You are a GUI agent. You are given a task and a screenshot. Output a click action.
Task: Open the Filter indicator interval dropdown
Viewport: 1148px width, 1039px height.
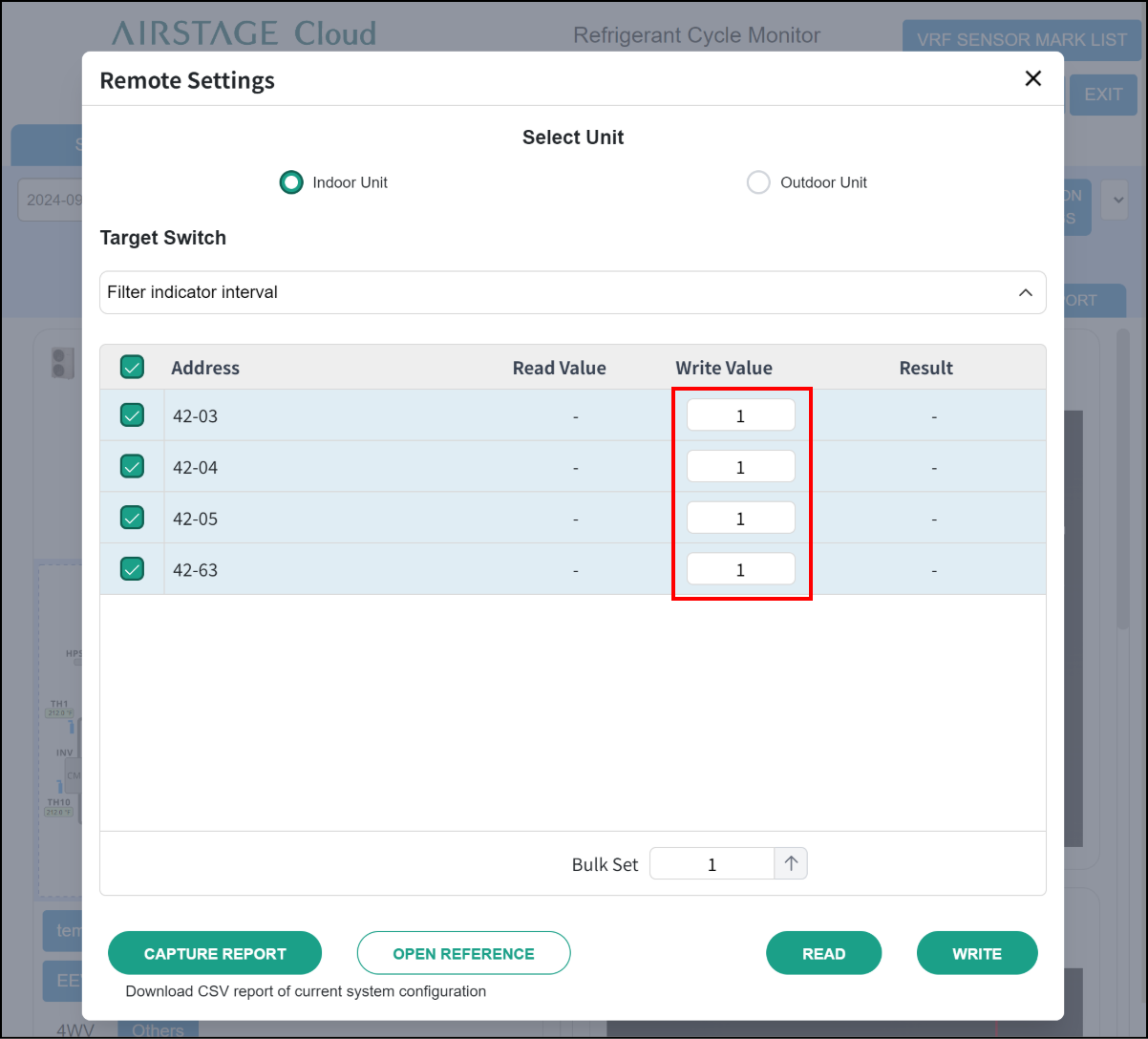pyautogui.click(x=554, y=292)
